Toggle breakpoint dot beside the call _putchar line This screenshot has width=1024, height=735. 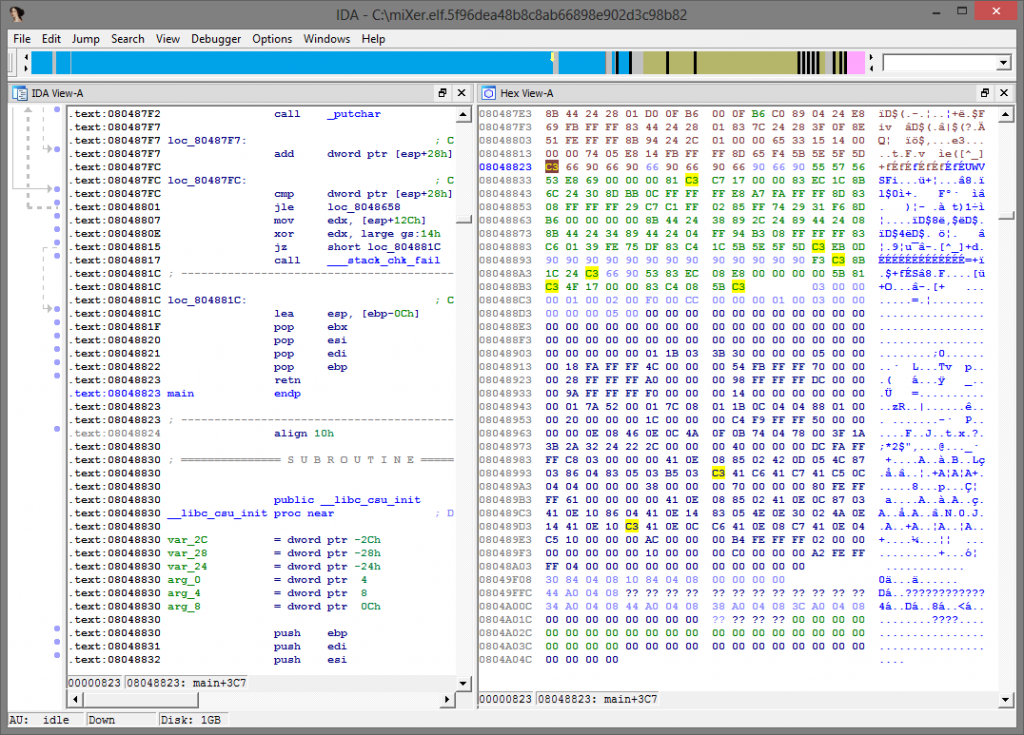click(57, 110)
